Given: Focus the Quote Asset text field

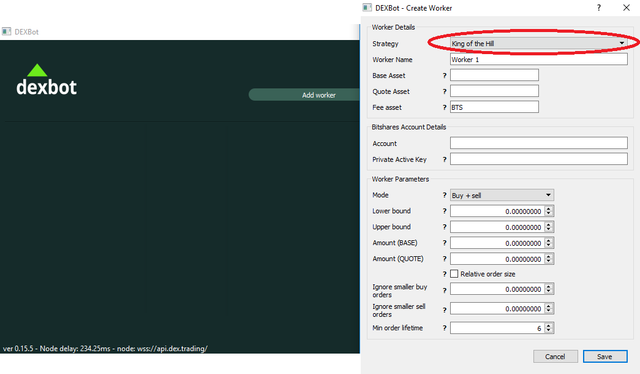Looking at the screenshot, I should pos(494,91).
